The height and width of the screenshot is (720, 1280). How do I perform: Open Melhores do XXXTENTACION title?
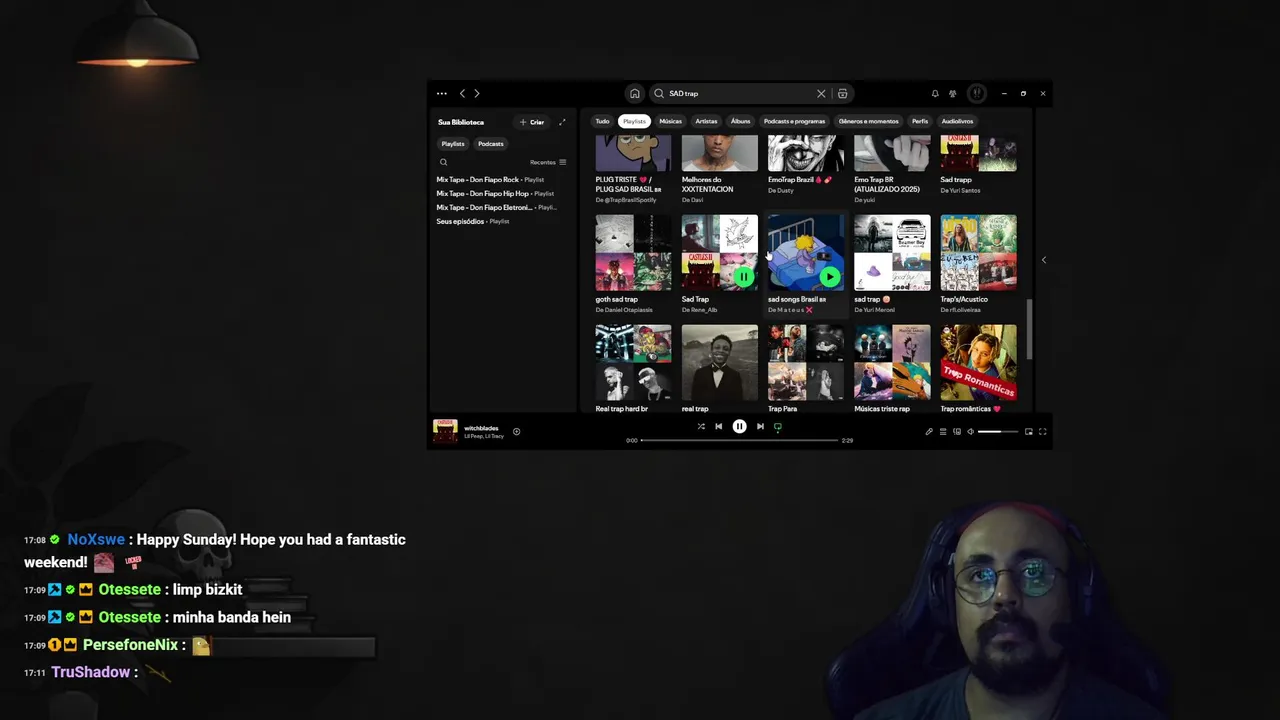pyautogui.click(x=708, y=184)
